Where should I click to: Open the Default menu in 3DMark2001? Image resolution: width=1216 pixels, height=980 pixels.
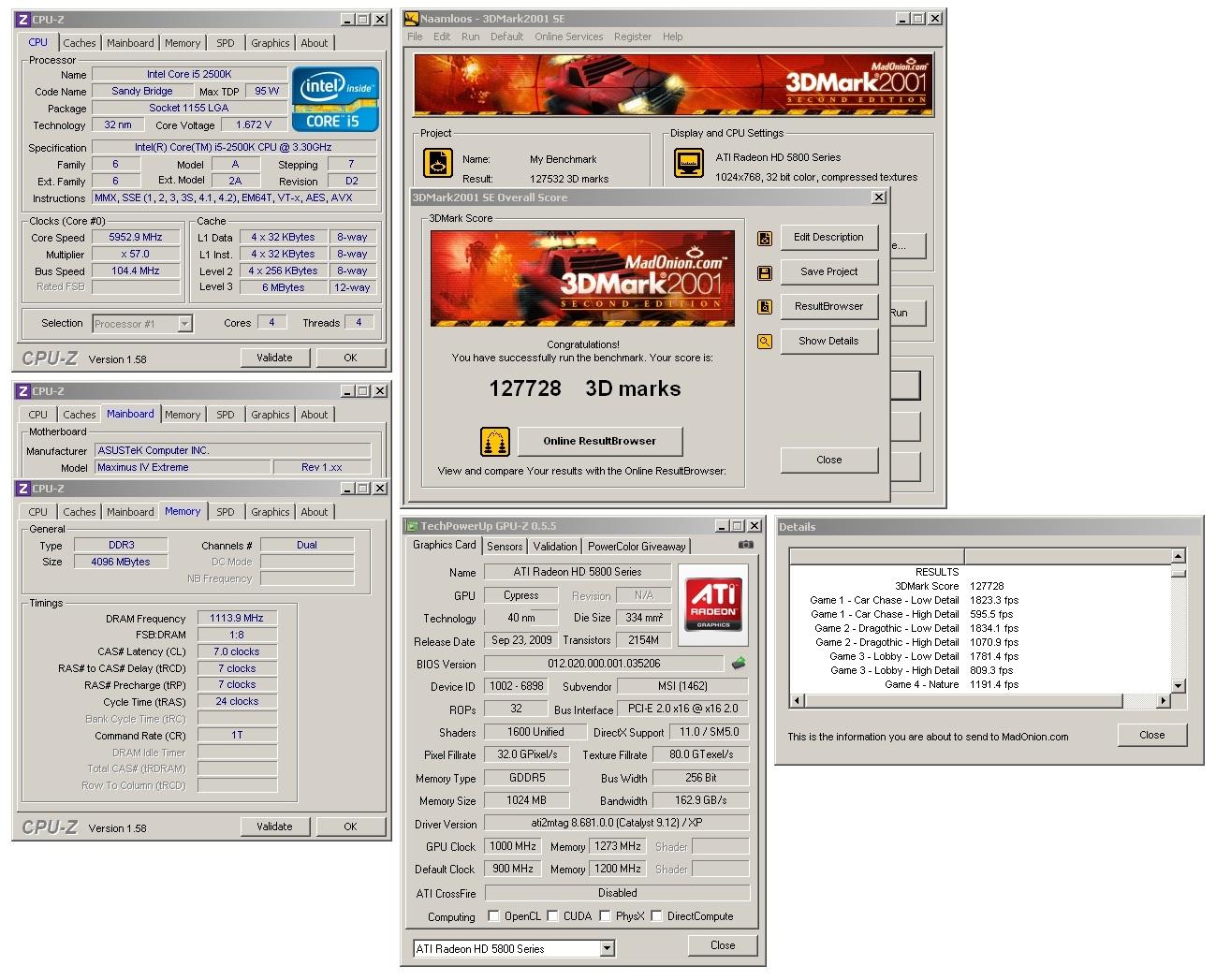[x=506, y=37]
